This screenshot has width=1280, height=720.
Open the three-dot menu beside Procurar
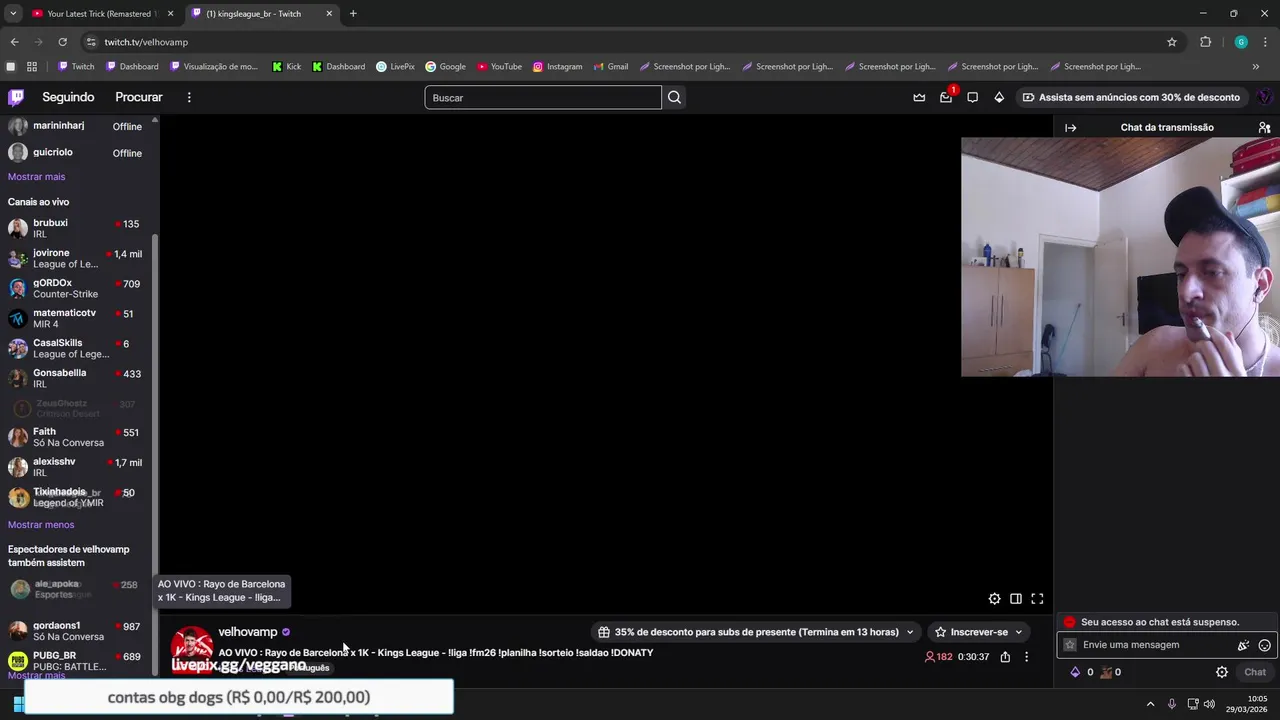pyautogui.click(x=189, y=97)
